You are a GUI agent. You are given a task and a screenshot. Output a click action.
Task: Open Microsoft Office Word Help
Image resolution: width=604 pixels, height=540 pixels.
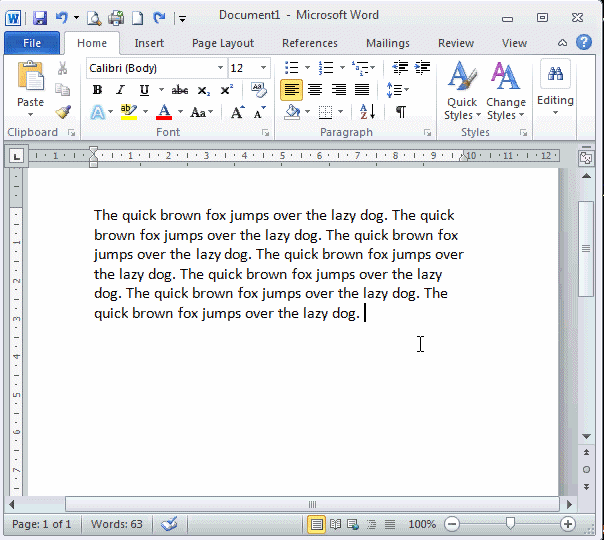pyautogui.click(x=584, y=43)
